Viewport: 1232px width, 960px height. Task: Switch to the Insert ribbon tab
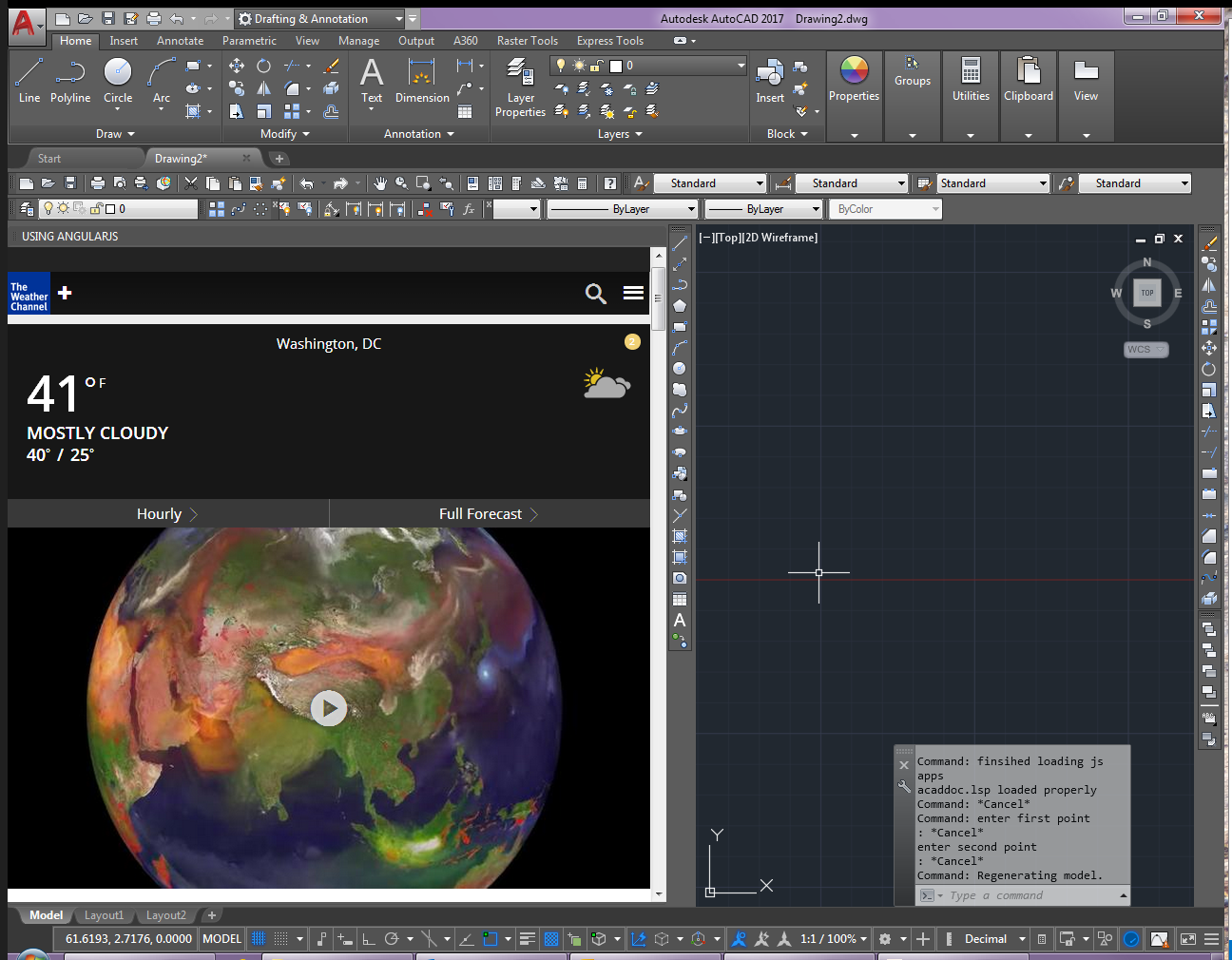(124, 41)
